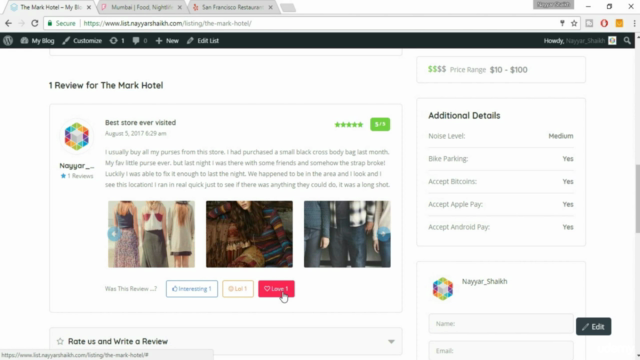The image size is (640, 360).
Task: Switch to The Mark Hotel tab
Action: [51, 7]
